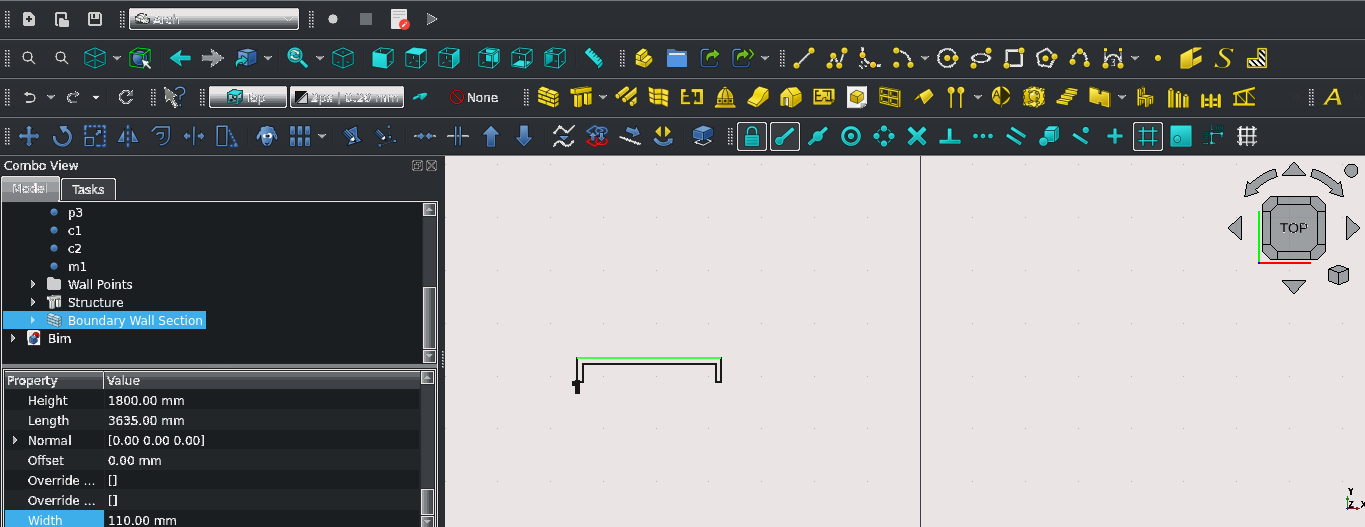Switch to the Tasks tab
Image resolution: width=1365 pixels, height=527 pixels.
[x=88, y=189]
